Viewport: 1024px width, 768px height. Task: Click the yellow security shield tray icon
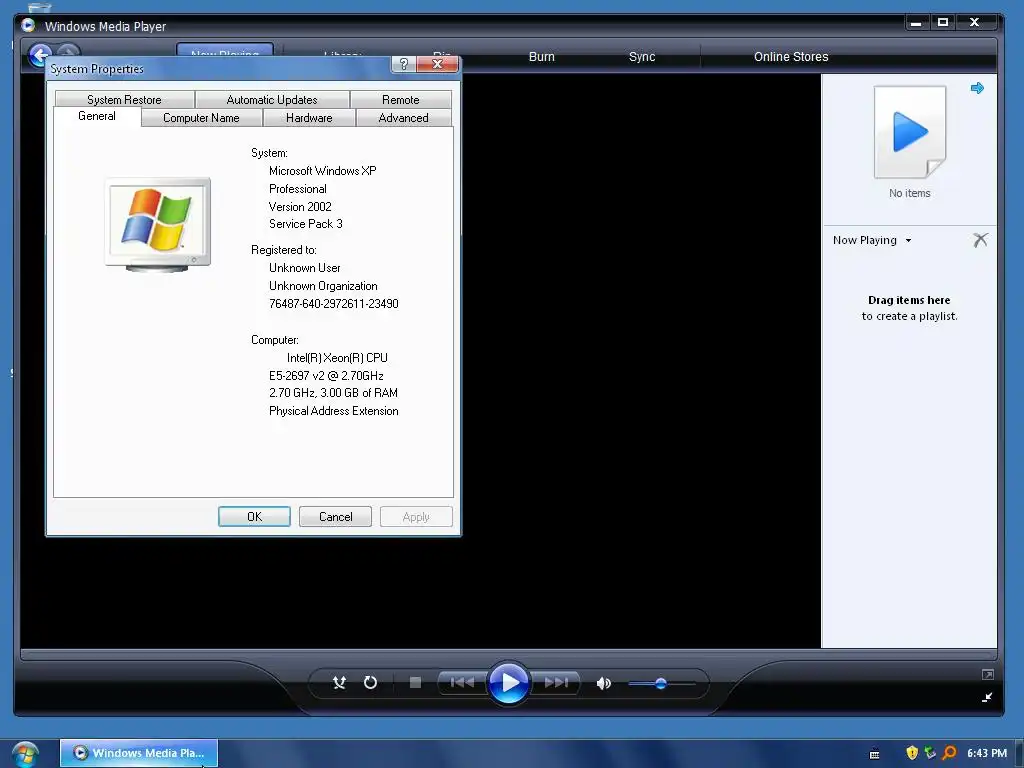pos(912,753)
